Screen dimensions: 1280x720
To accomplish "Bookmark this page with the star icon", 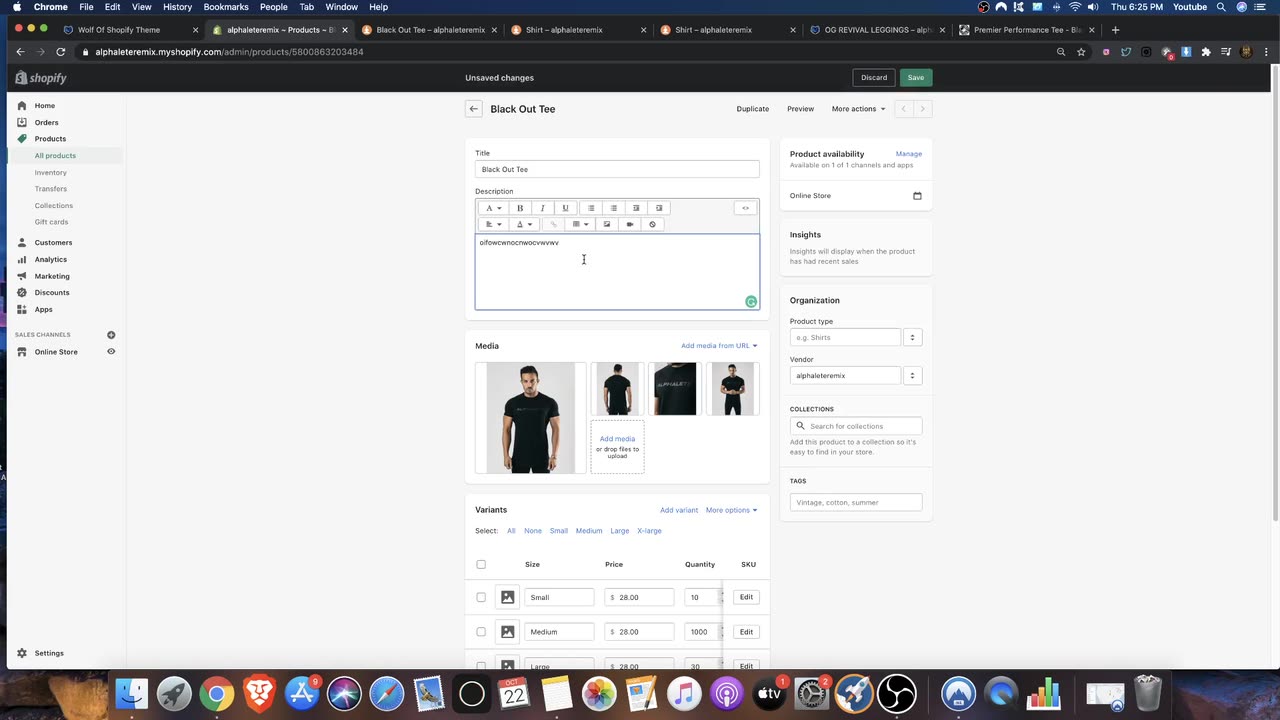I will [x=1081, y=52].
